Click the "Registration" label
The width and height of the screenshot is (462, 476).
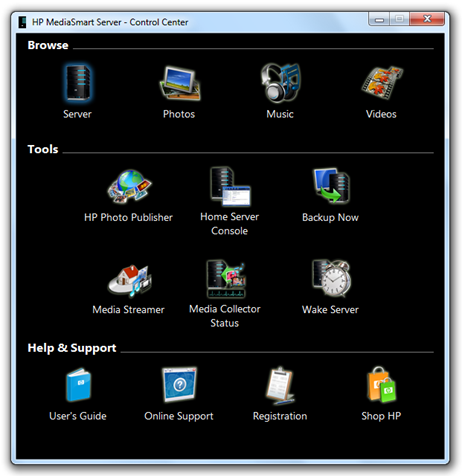280,416
